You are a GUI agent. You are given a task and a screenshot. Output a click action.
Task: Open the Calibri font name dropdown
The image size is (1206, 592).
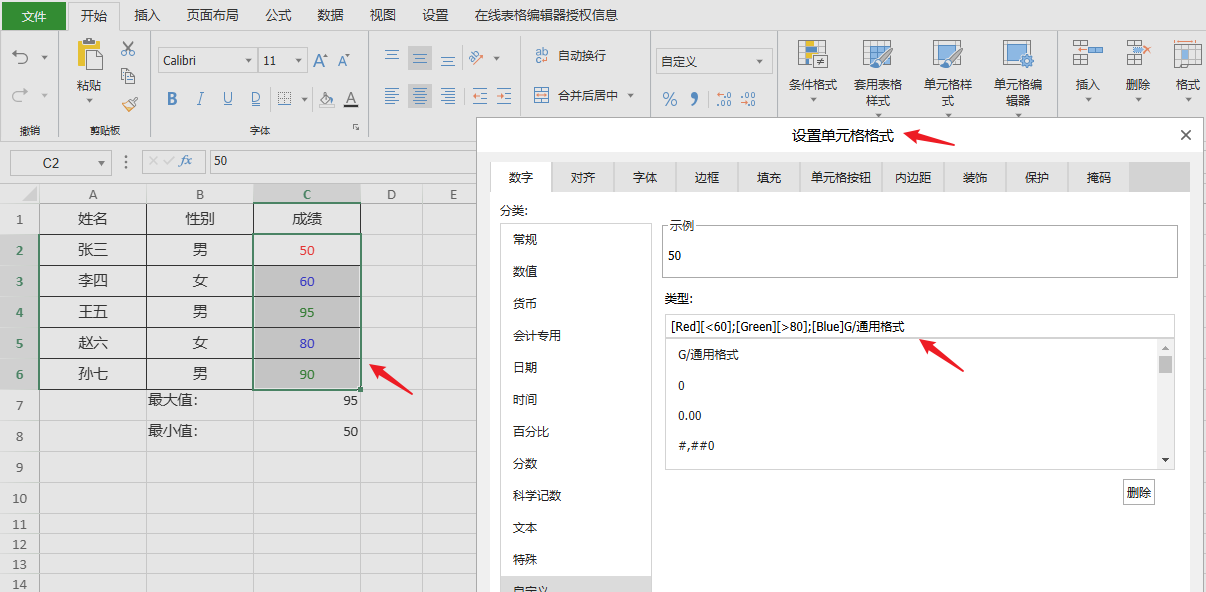coord(249,61)
